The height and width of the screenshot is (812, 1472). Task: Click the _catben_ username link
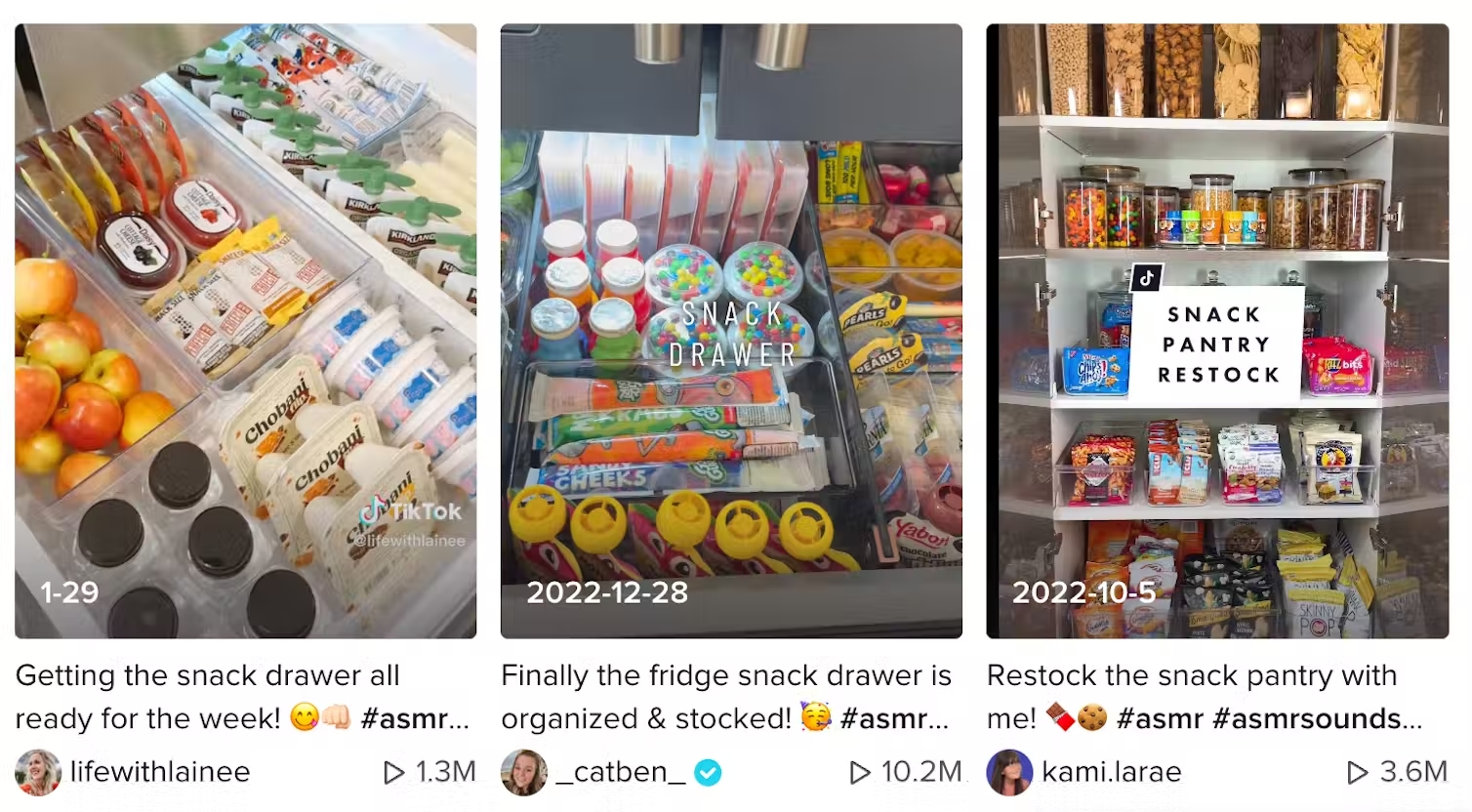621,772
